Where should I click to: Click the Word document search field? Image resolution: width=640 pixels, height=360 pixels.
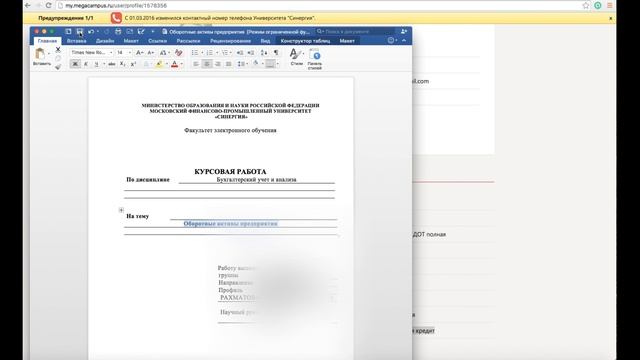tap(355, 31)
